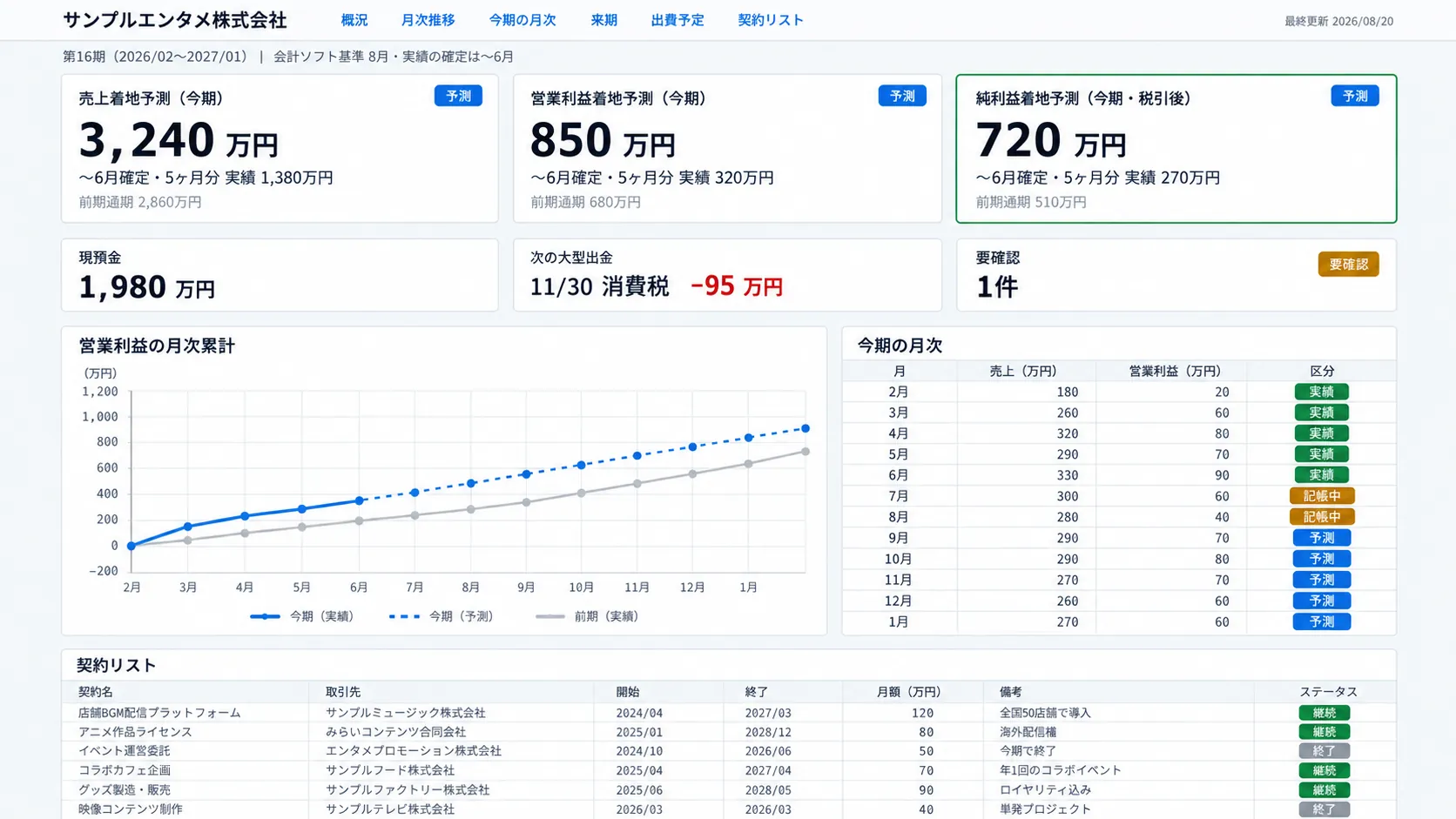This screenshot has width=1456, height=819.
Task: Click the ステータス column header
Action: [1328, 692]
